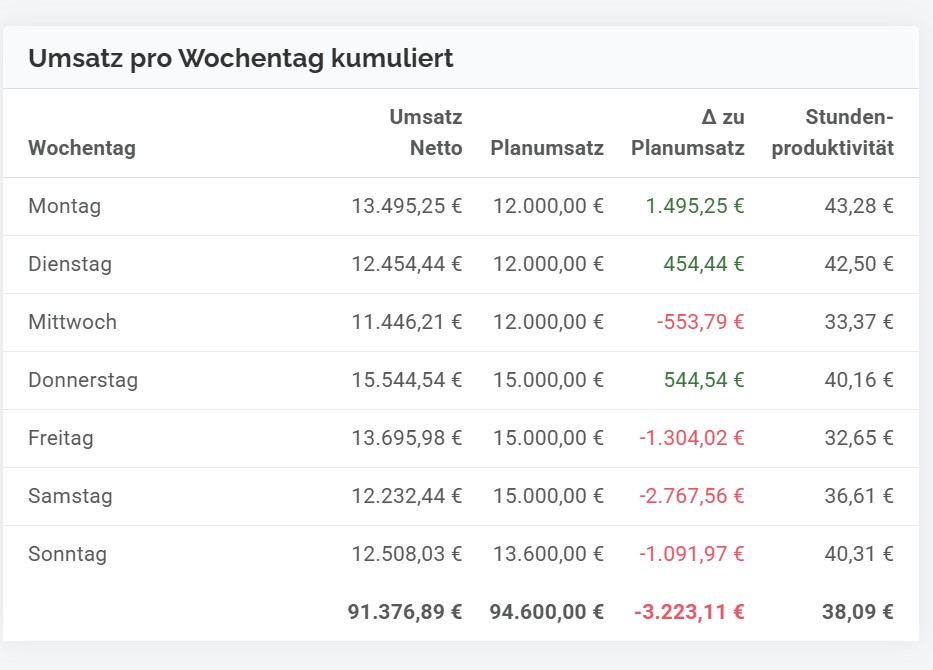Click the red delta value -2.767,56 €

(692, 496)
